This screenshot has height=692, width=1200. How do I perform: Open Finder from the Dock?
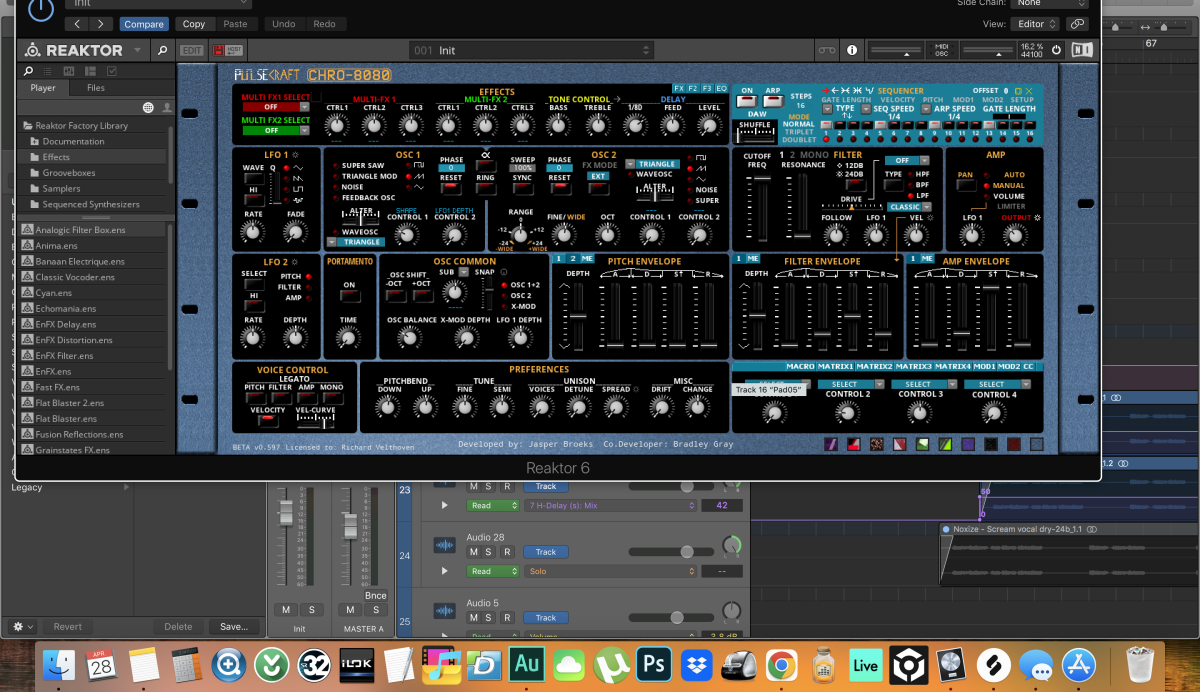tap(61, 663)
